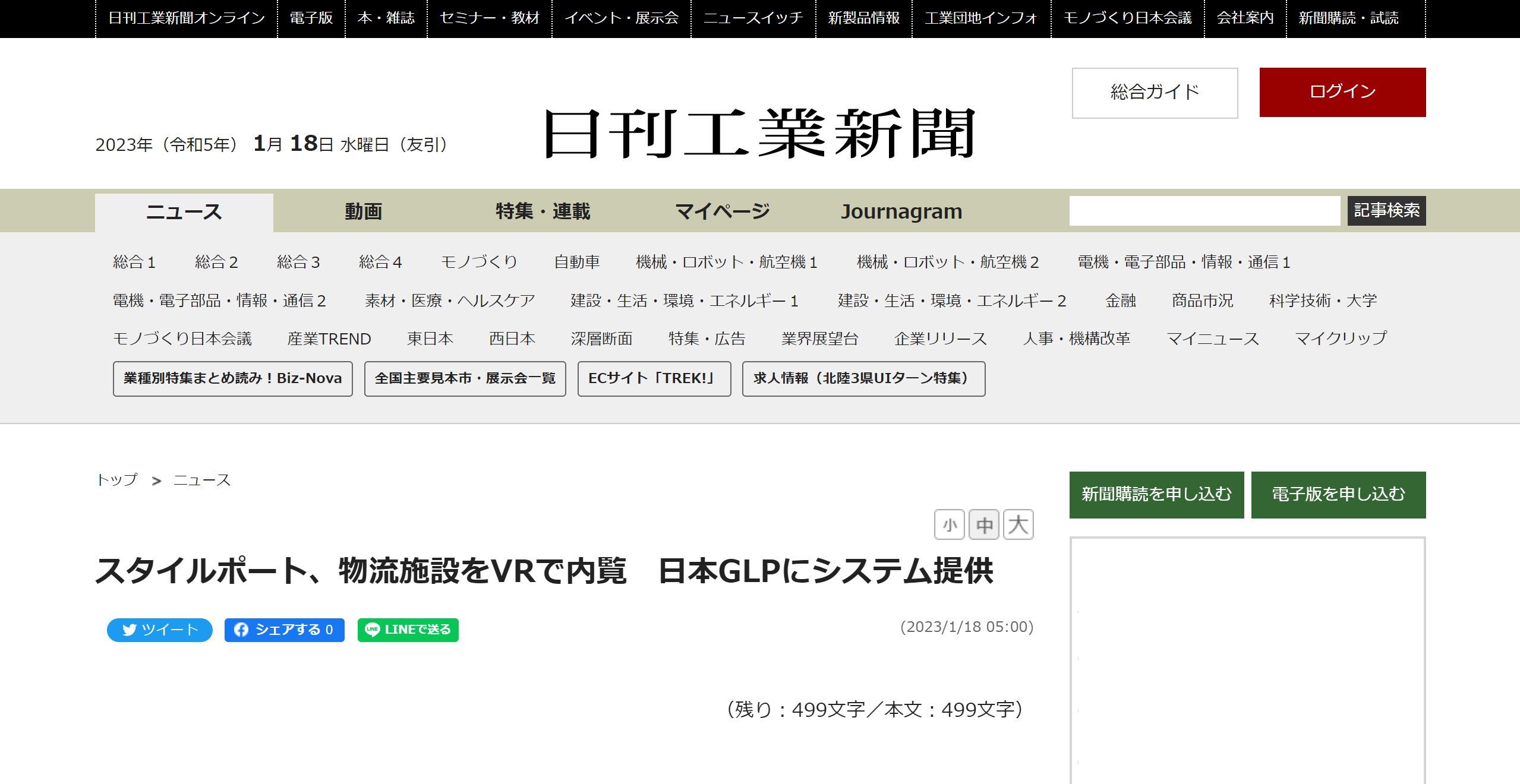
Task: Open 建設・生活・環境・エネルギー２ category
Action: tap(952, 301)
